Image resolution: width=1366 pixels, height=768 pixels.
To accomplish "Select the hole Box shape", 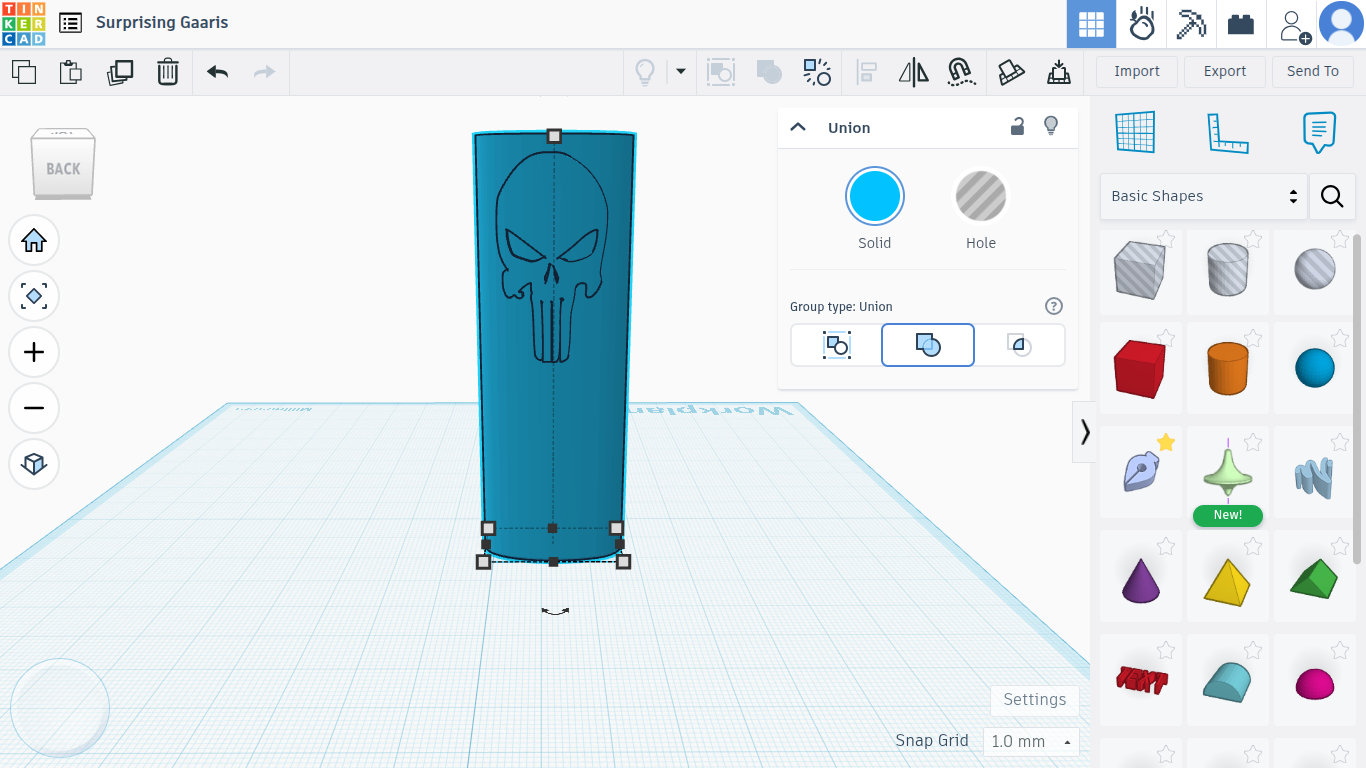I will (1140, 271).
